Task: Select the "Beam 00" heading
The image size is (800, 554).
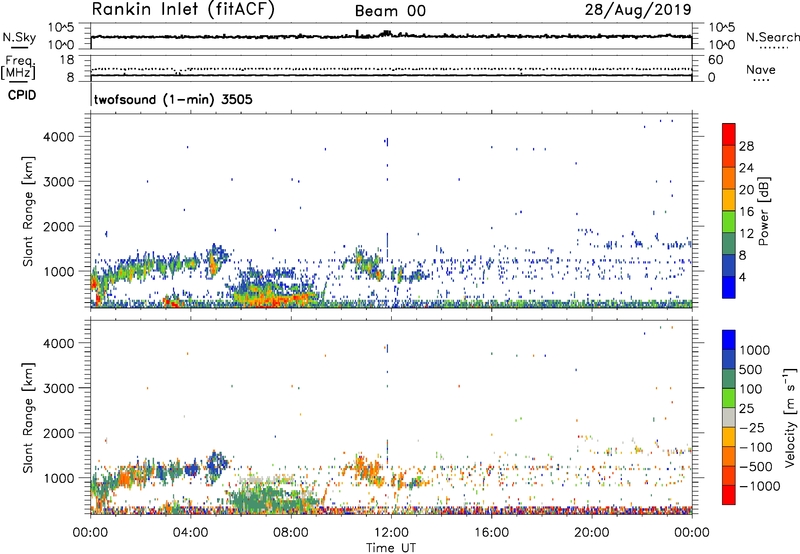Action: click(390, 11)
